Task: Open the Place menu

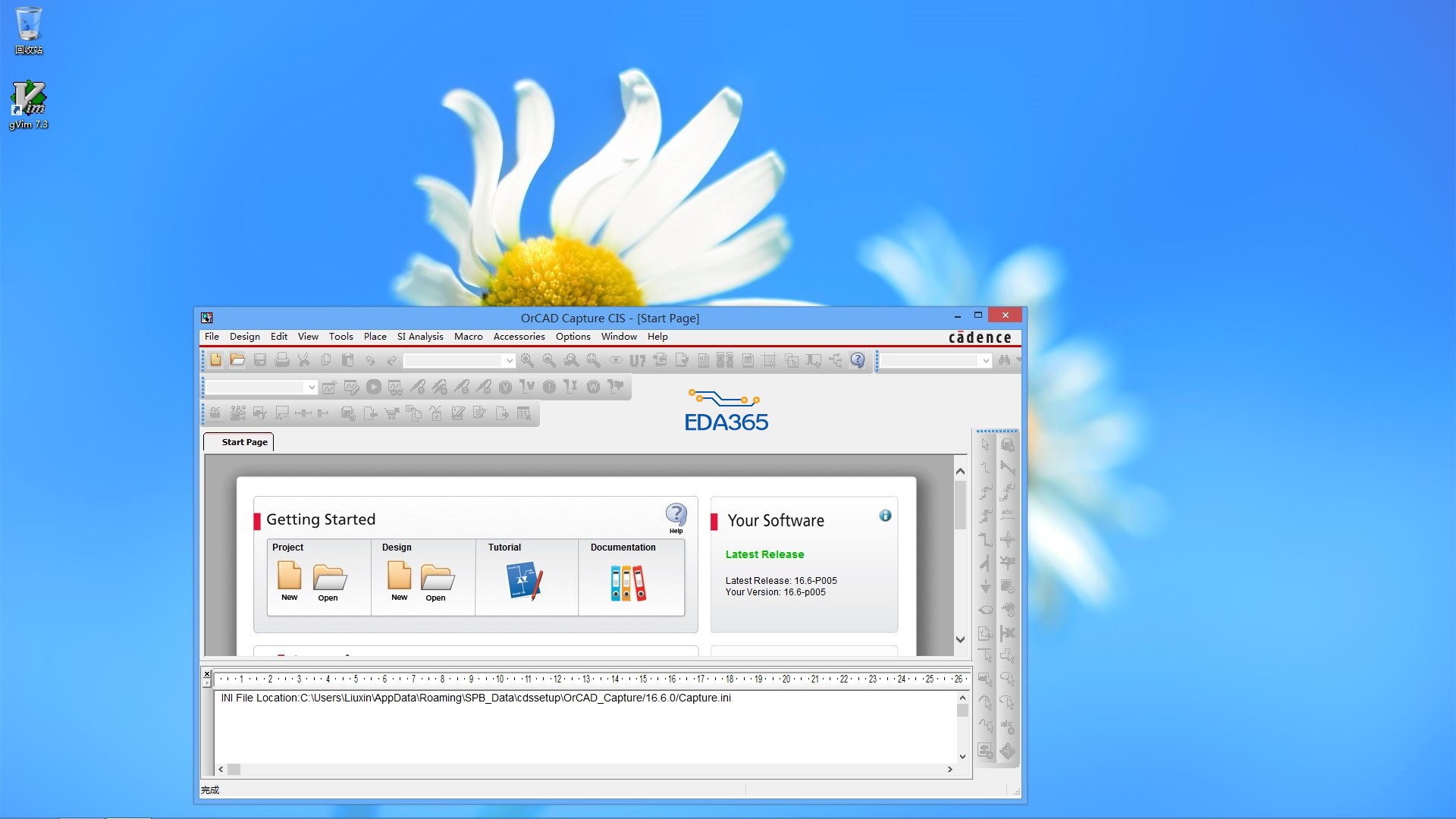Action: [x=375, y=337]
